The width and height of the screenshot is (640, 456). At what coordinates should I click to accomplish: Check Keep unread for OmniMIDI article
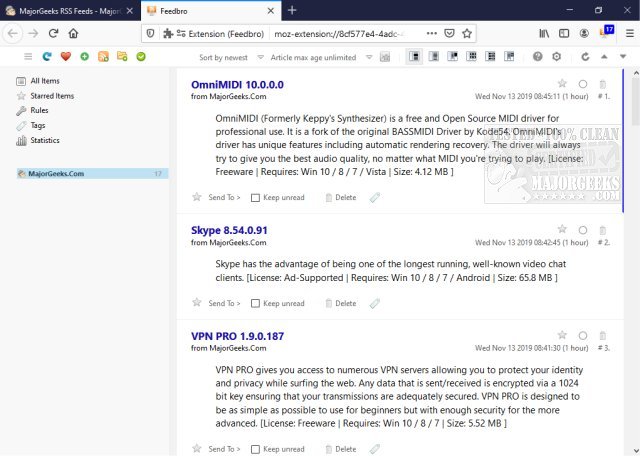point(256,198)
